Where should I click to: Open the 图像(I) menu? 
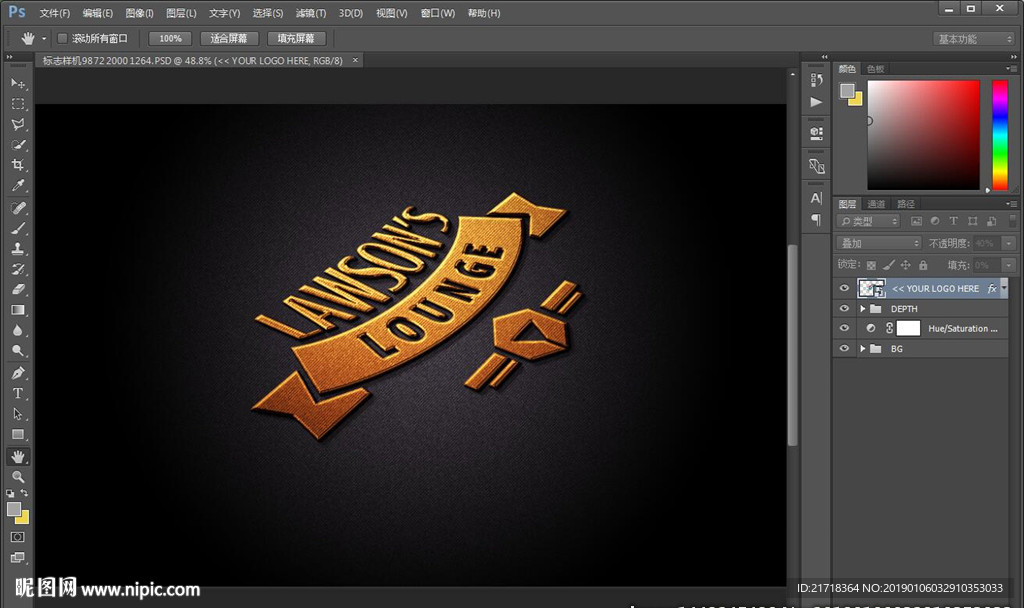pos(139,13)
